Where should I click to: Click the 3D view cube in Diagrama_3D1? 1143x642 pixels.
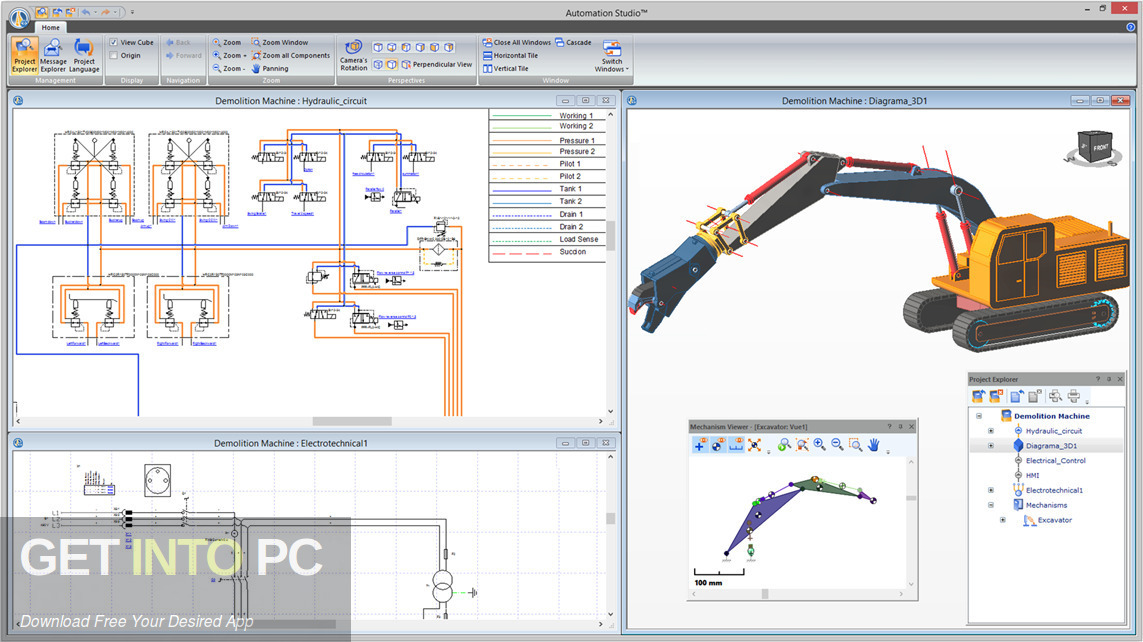pyautogui.click(x=1094, y=147)
